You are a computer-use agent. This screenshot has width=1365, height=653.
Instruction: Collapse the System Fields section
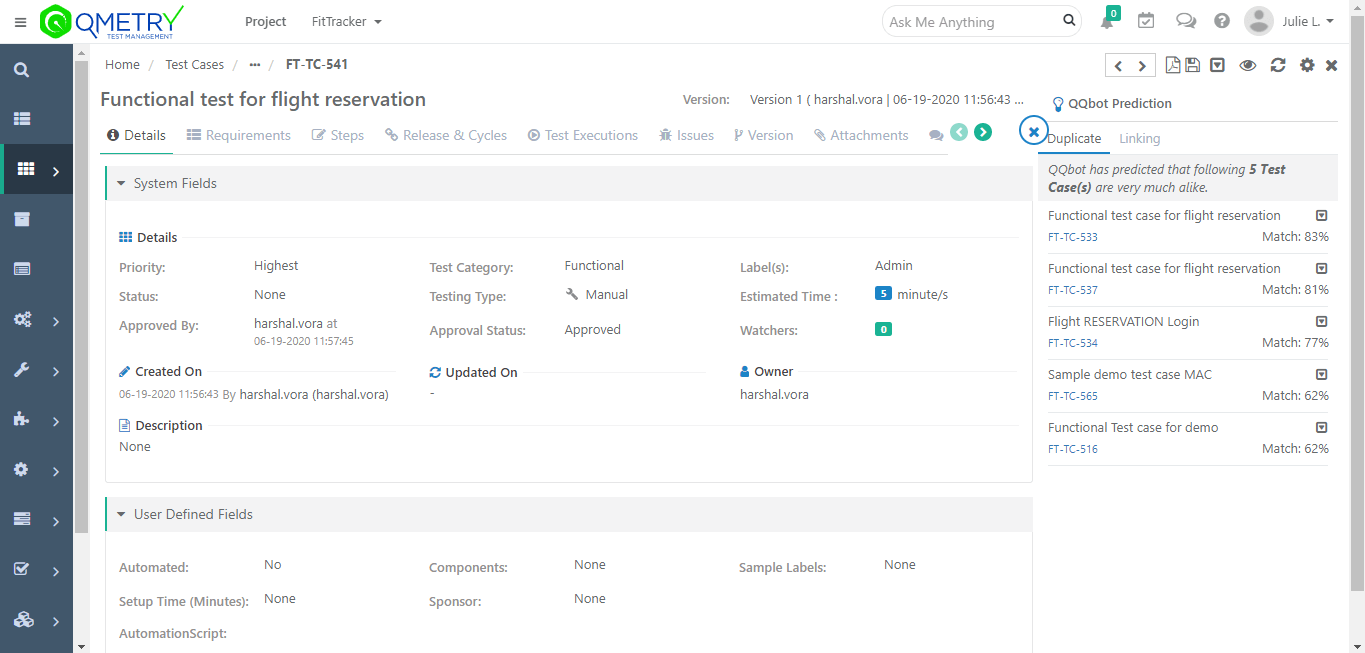[x=122, y=184]
